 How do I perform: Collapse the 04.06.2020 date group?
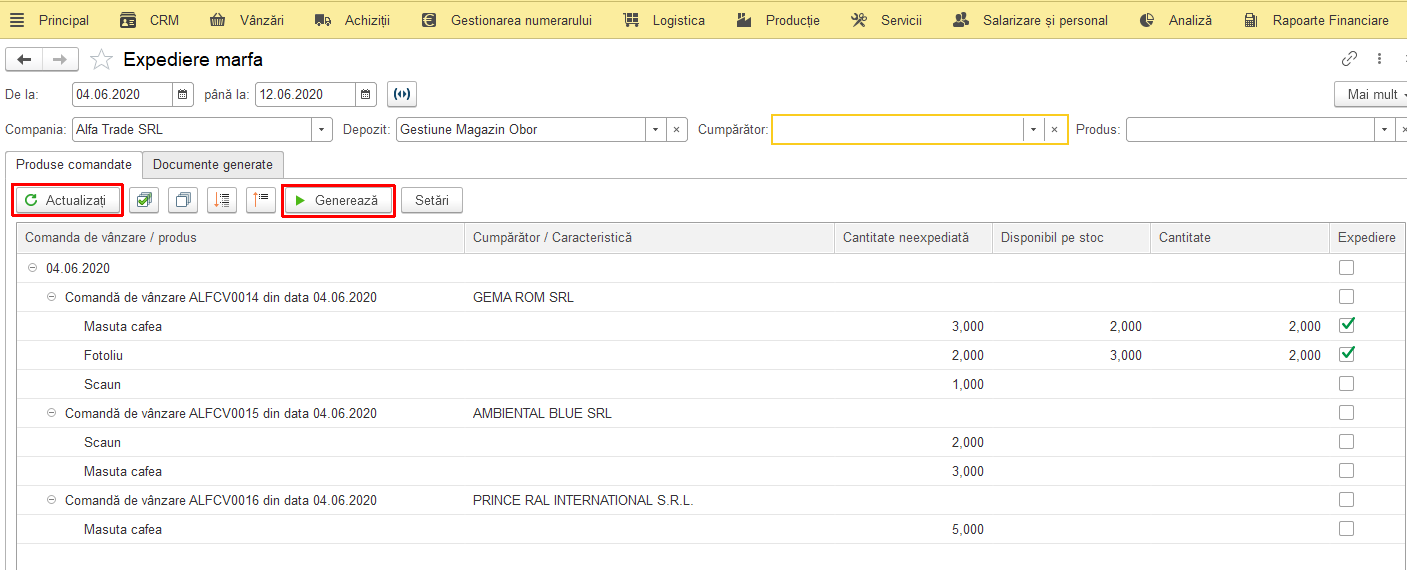point(33,268)
